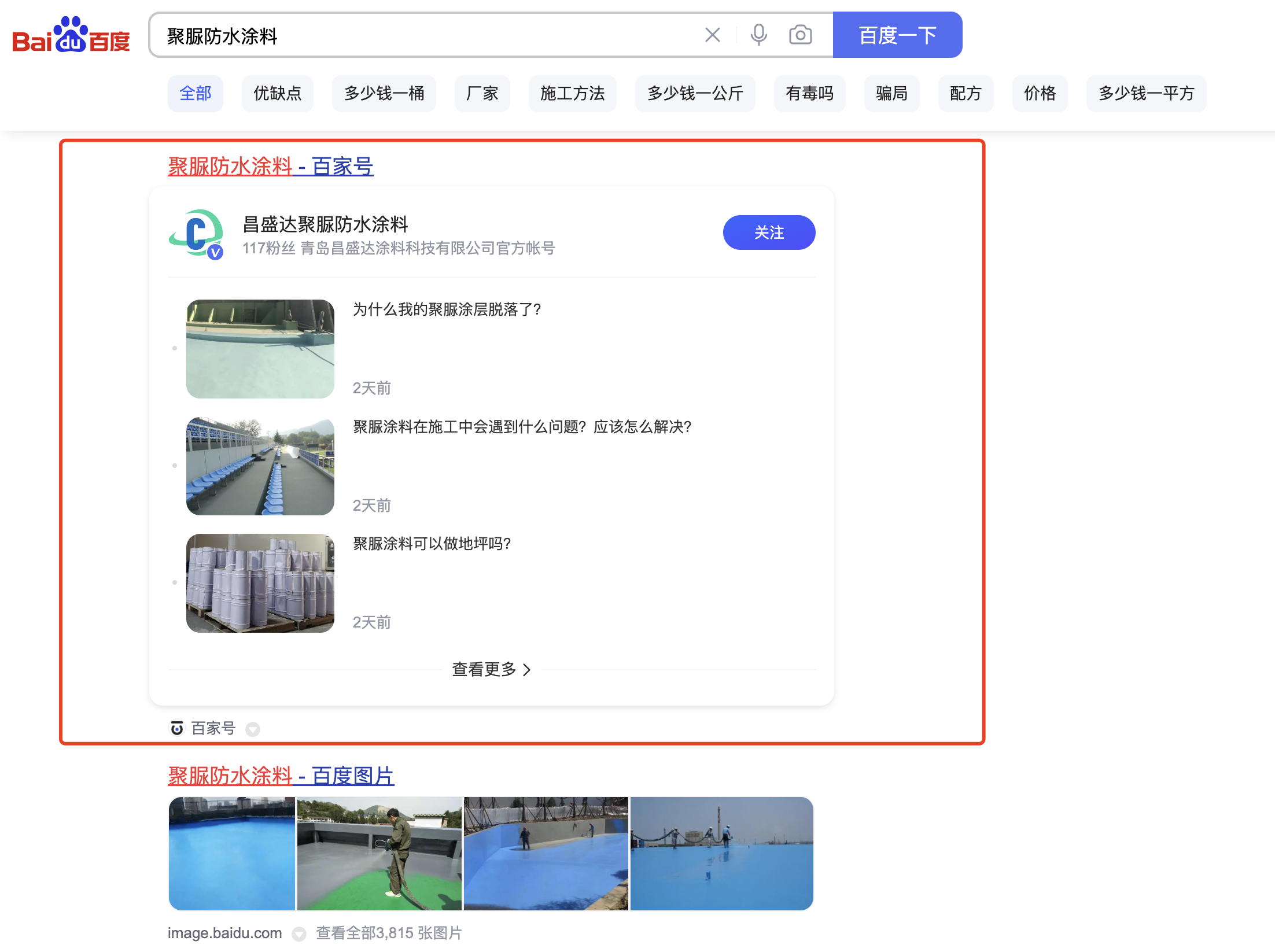
Task: Open the stadium blue seats thumbnail
Action: [x=260, y=466]
